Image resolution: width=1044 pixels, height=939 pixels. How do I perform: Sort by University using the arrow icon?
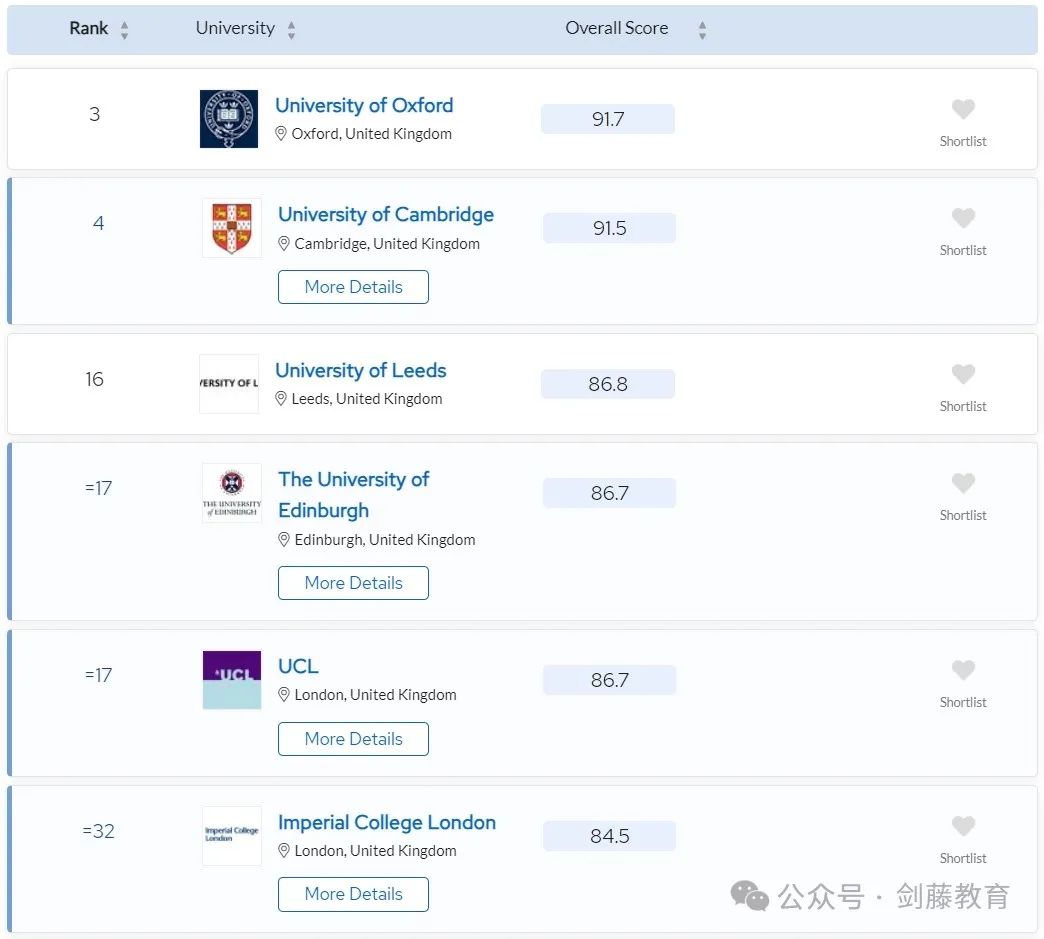click(x=291, y=29)
